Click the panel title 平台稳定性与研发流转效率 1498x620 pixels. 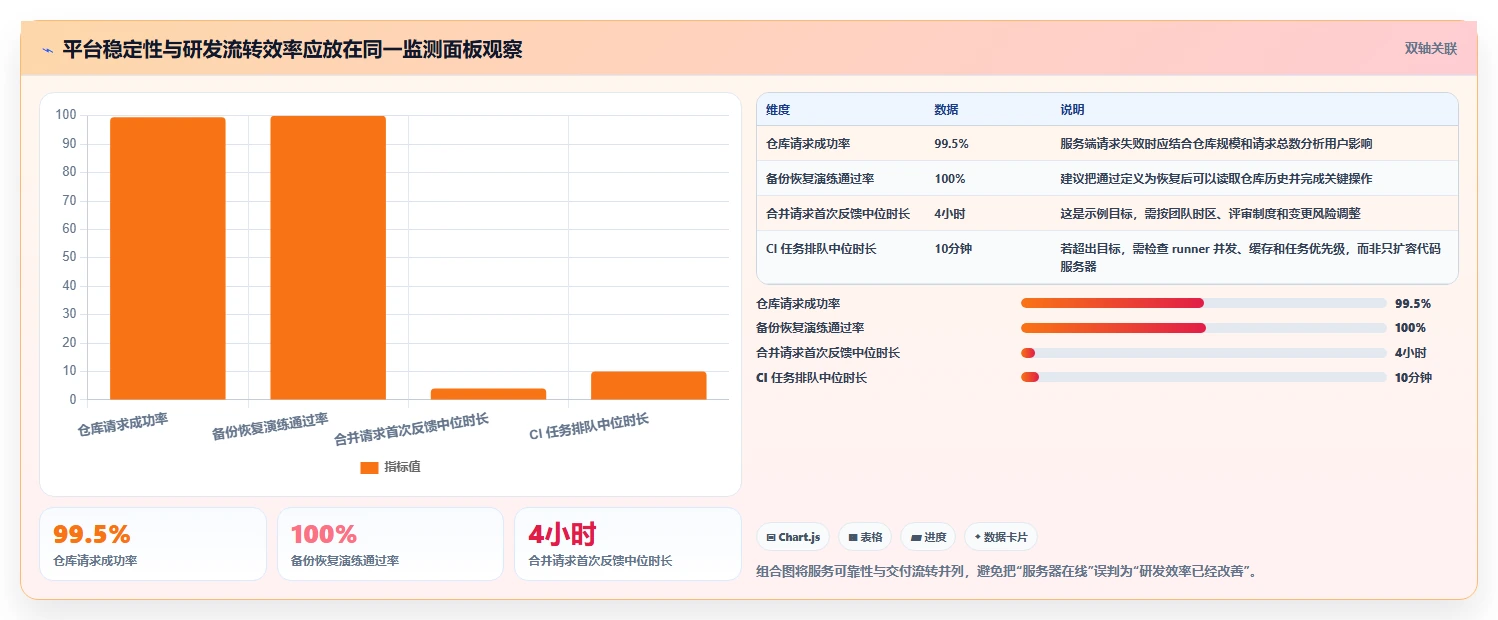[292, 49]
